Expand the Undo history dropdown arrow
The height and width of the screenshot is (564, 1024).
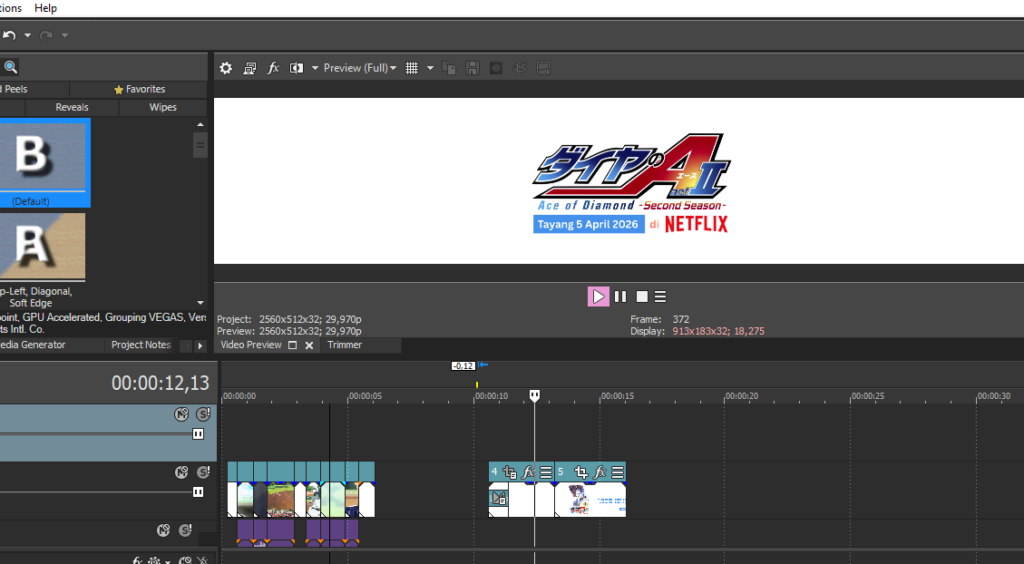(26, 35)
